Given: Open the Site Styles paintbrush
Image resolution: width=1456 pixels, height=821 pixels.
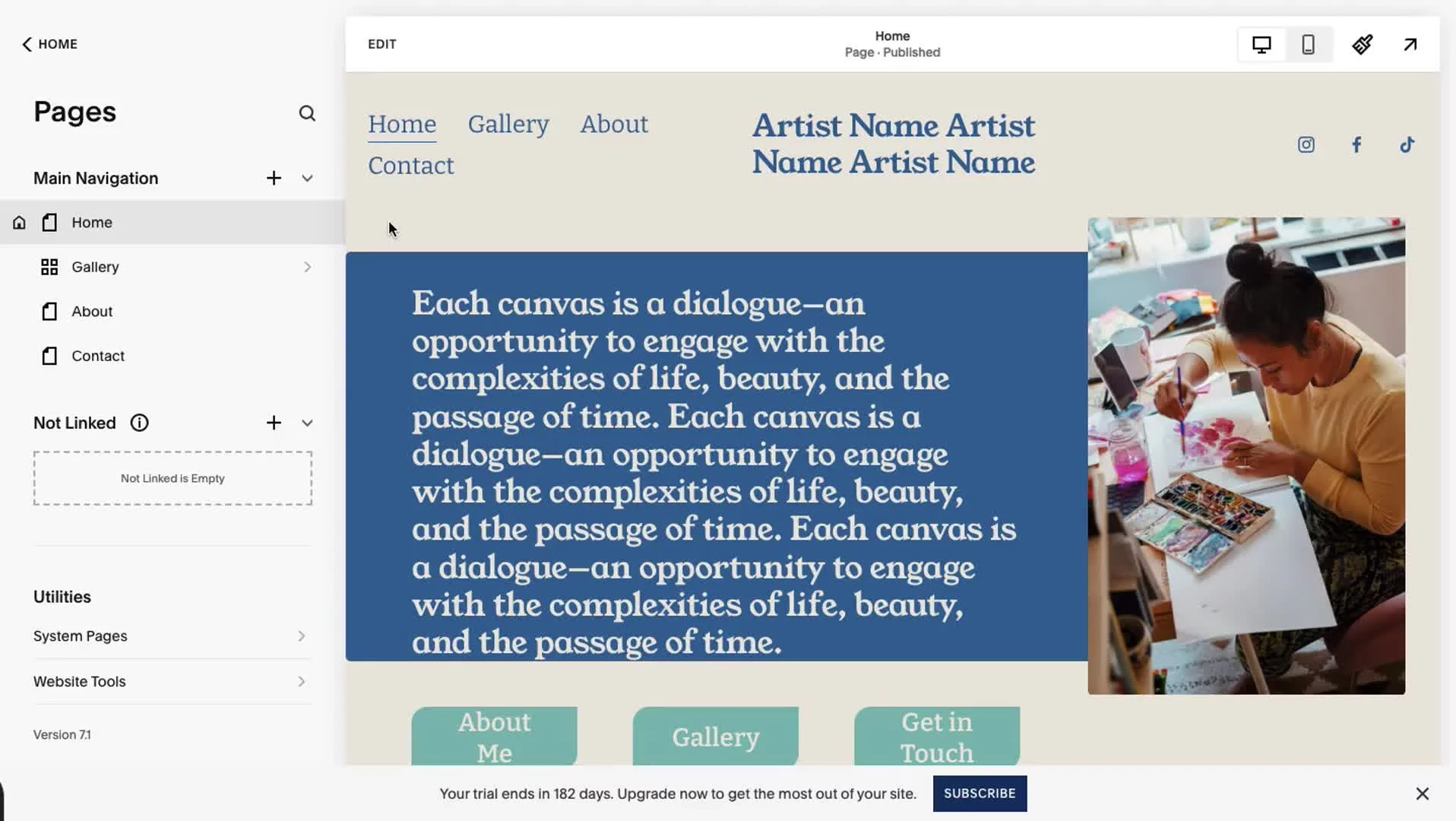Looking at the screenshot, I should click(1363, 45).
